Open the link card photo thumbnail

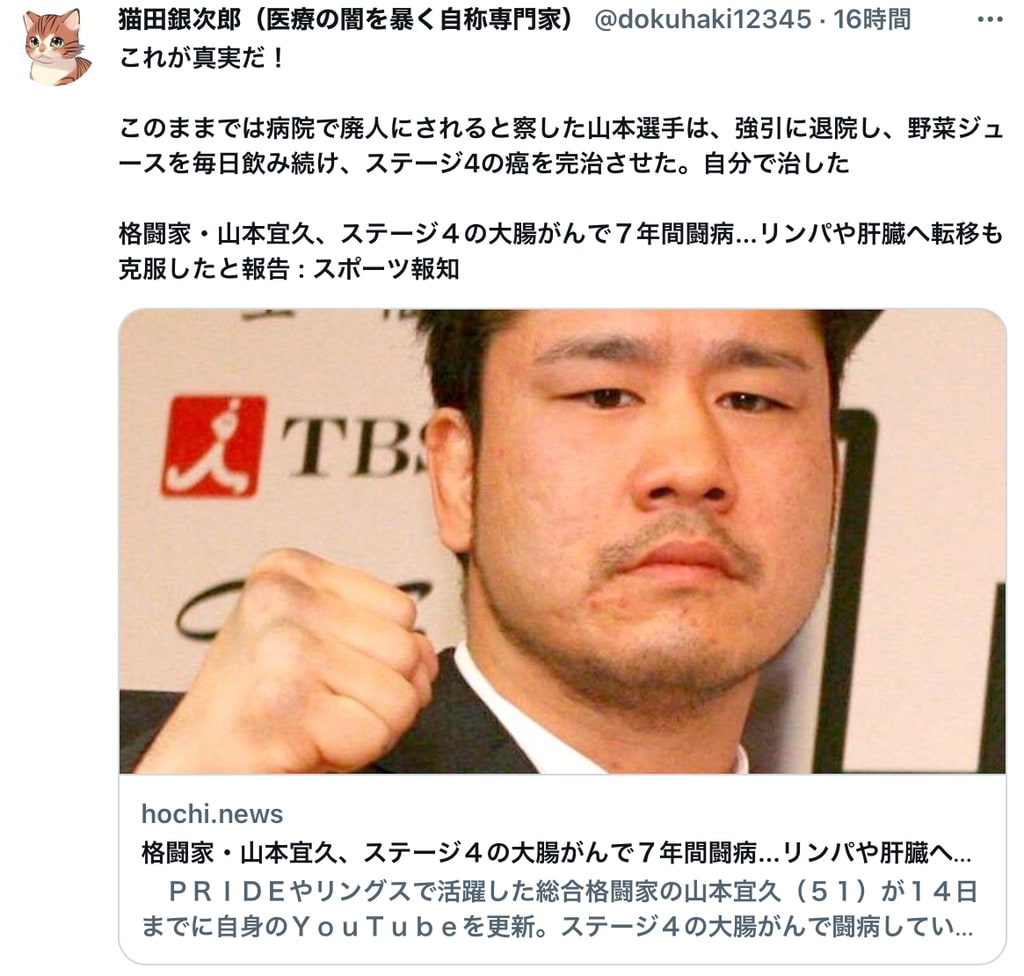[562, 542]
